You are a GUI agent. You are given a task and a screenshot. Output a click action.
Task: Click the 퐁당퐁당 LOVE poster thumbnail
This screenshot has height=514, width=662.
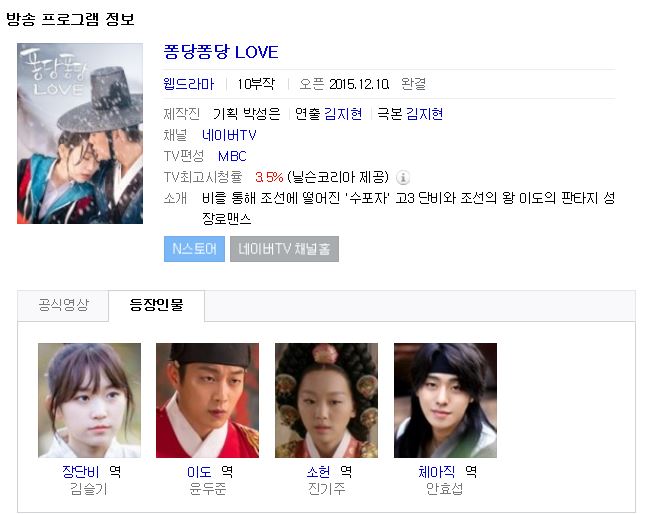click(x=80, y=133)
